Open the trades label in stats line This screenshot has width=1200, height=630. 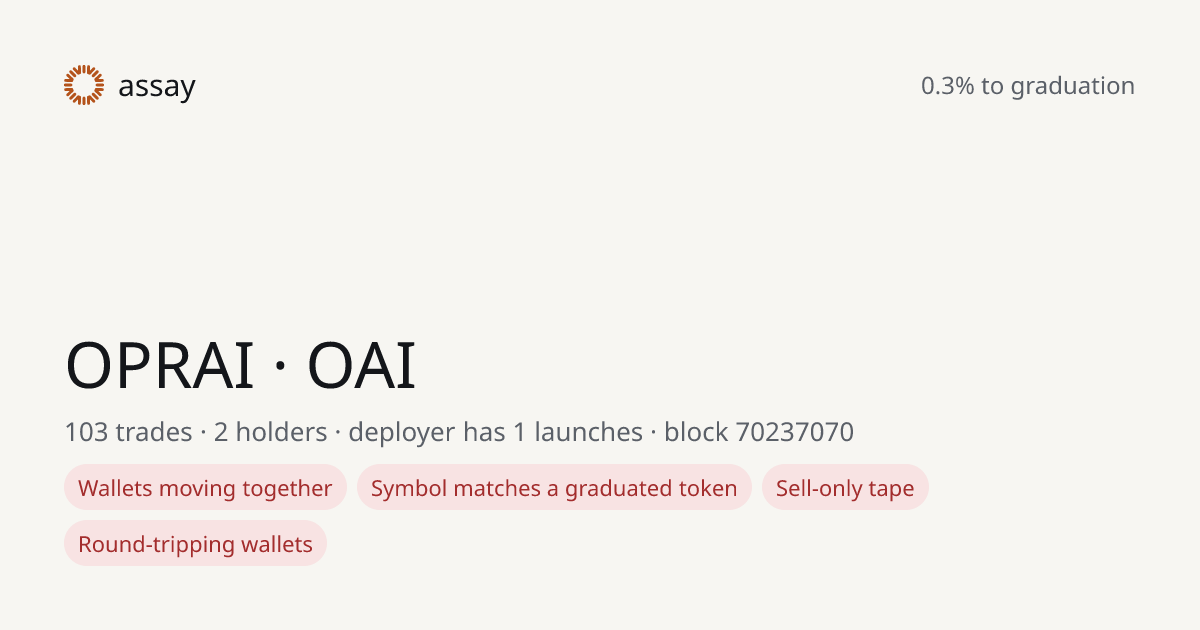[154, 432]
